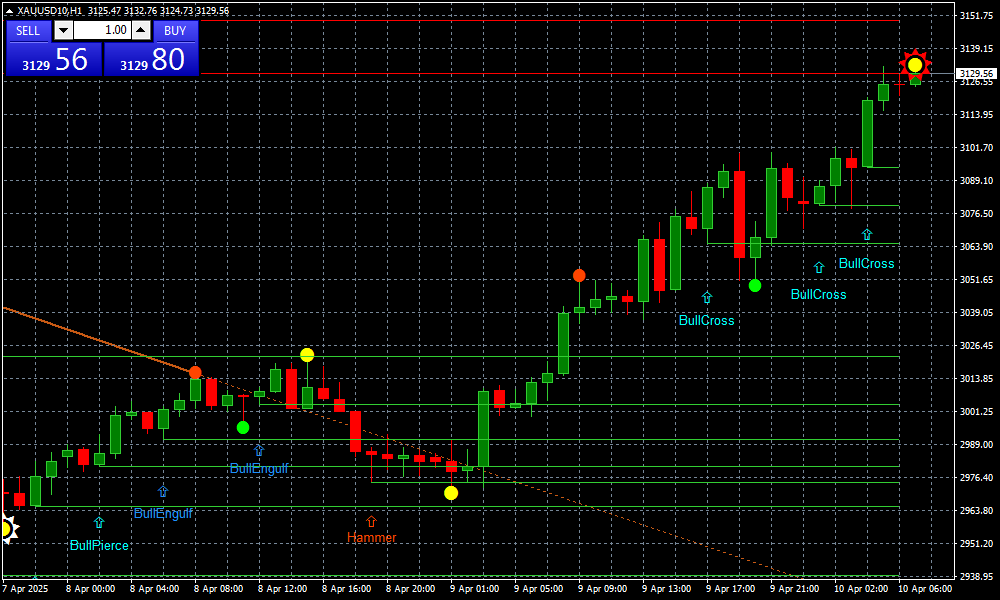
Task: Increase trade volume with the up arrow
Action: coord(140,31)
